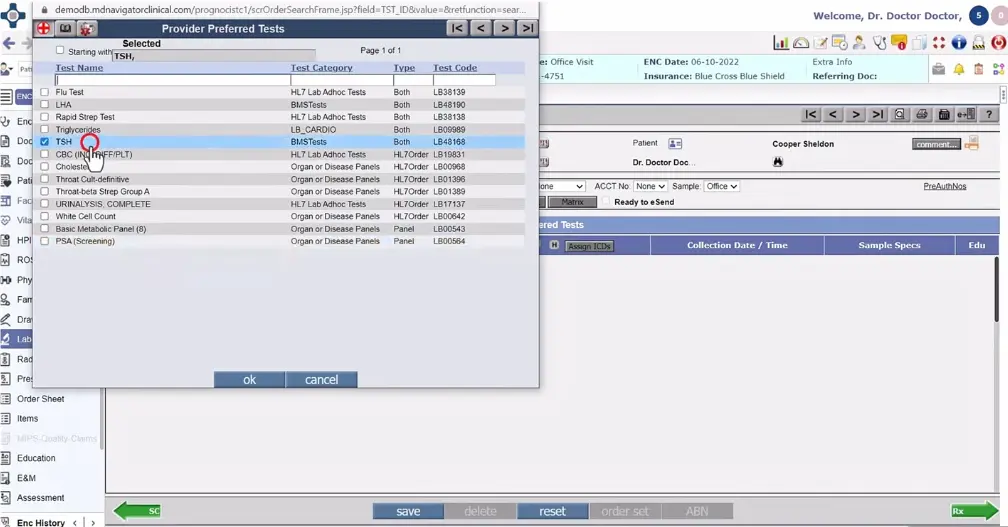This screenshot has width=1008, height=527.
Task: Click the reset button at bottom
Action: point(552,511)
